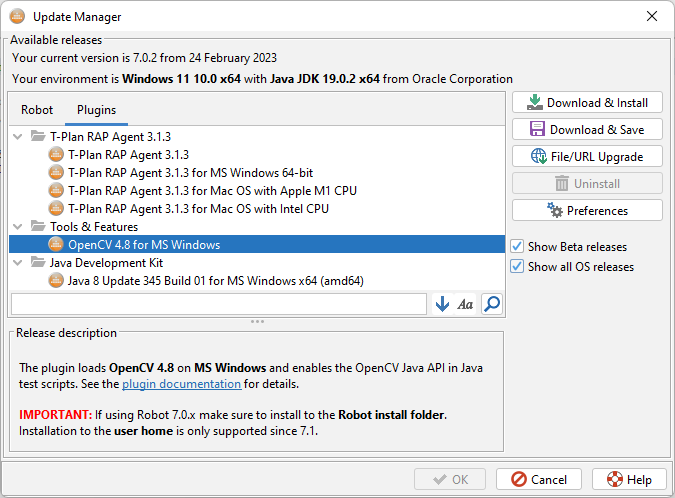The width and height of the screenshot is (675, 498).
Task: Select the Plugins tab
Action: tap(96, 110)
